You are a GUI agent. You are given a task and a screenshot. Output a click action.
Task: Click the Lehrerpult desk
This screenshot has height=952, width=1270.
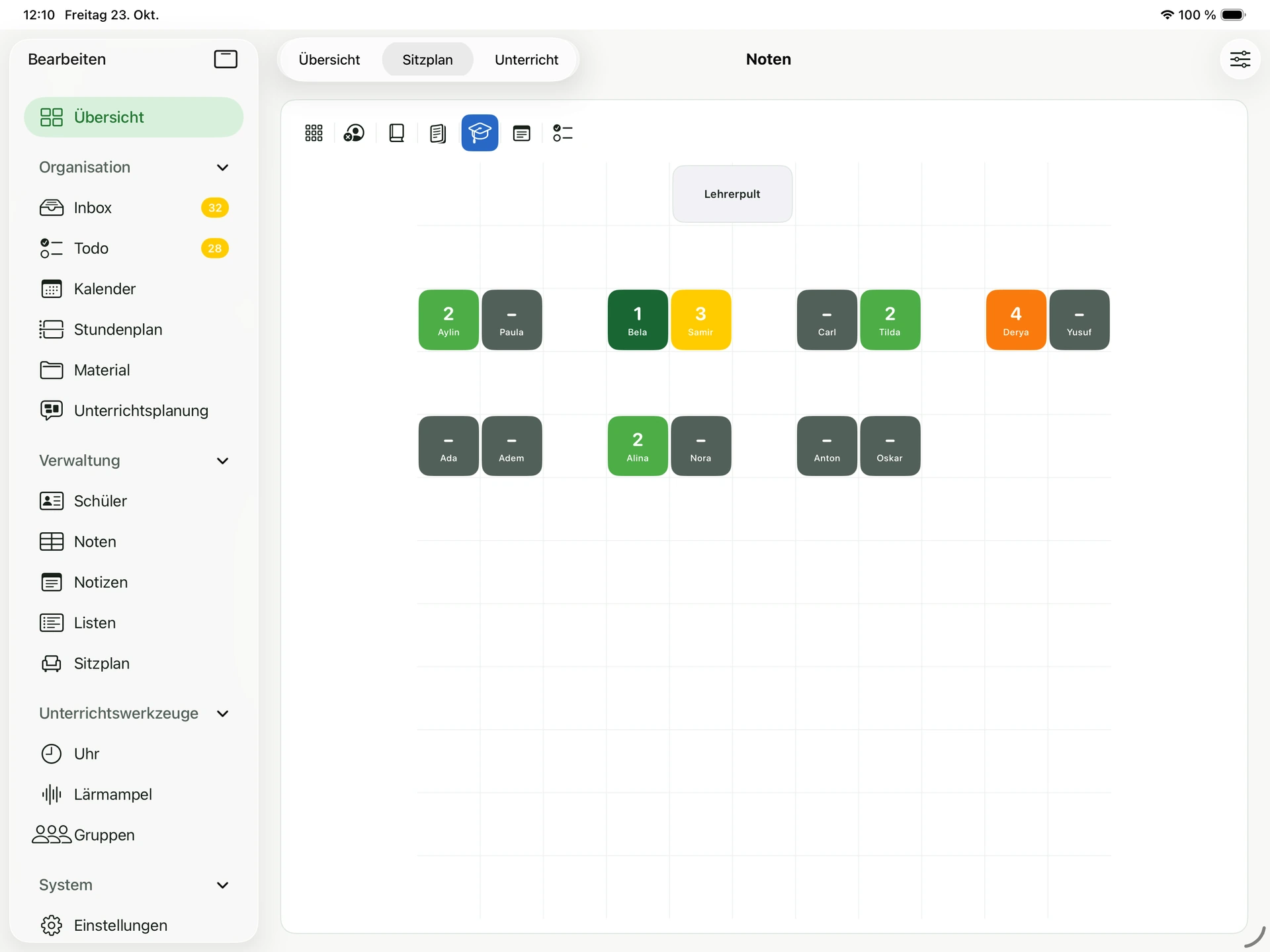[732, 194]
